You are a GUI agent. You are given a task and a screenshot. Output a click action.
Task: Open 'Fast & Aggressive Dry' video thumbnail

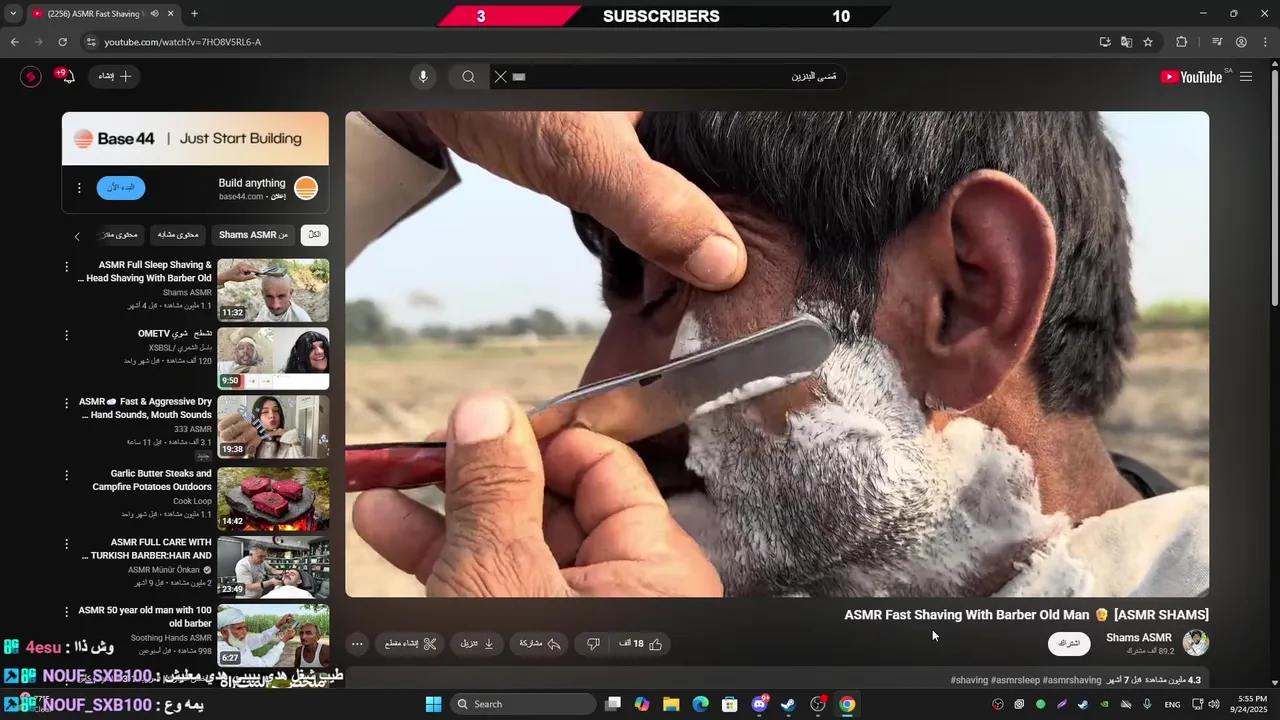[273, 426]
